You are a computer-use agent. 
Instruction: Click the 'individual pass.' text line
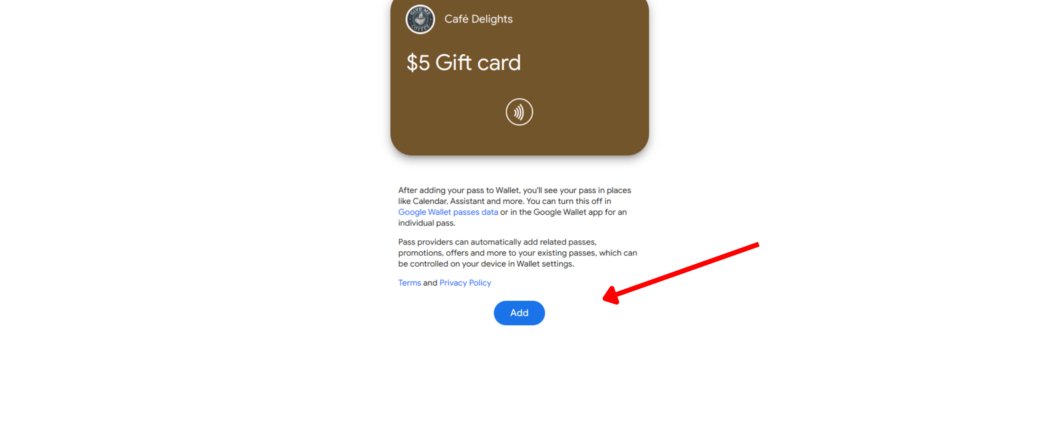(426, 223)
